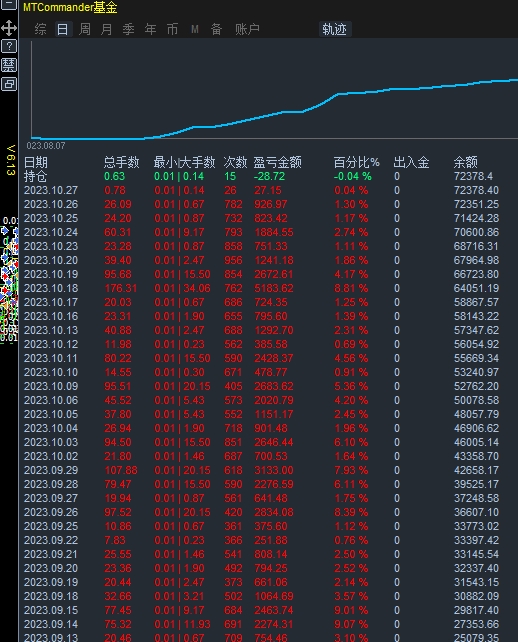Click total lots 176.31

[x=120, y=288]
